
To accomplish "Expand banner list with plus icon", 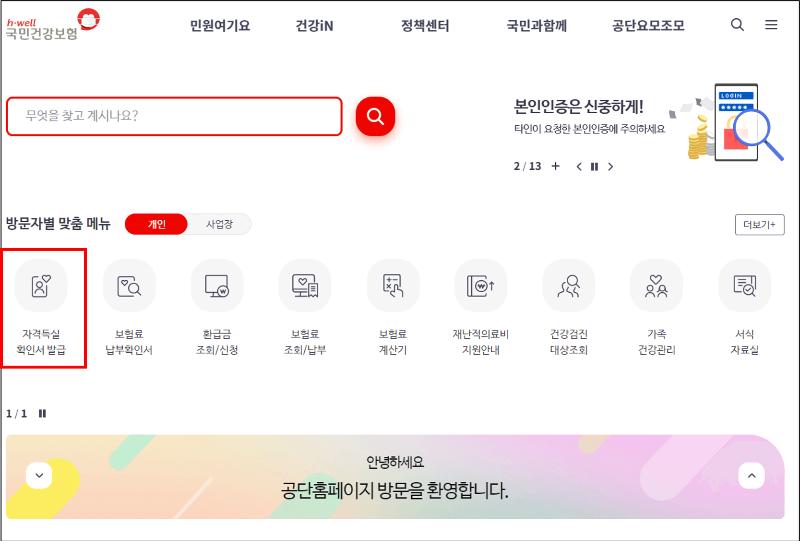I will point(556,166).
